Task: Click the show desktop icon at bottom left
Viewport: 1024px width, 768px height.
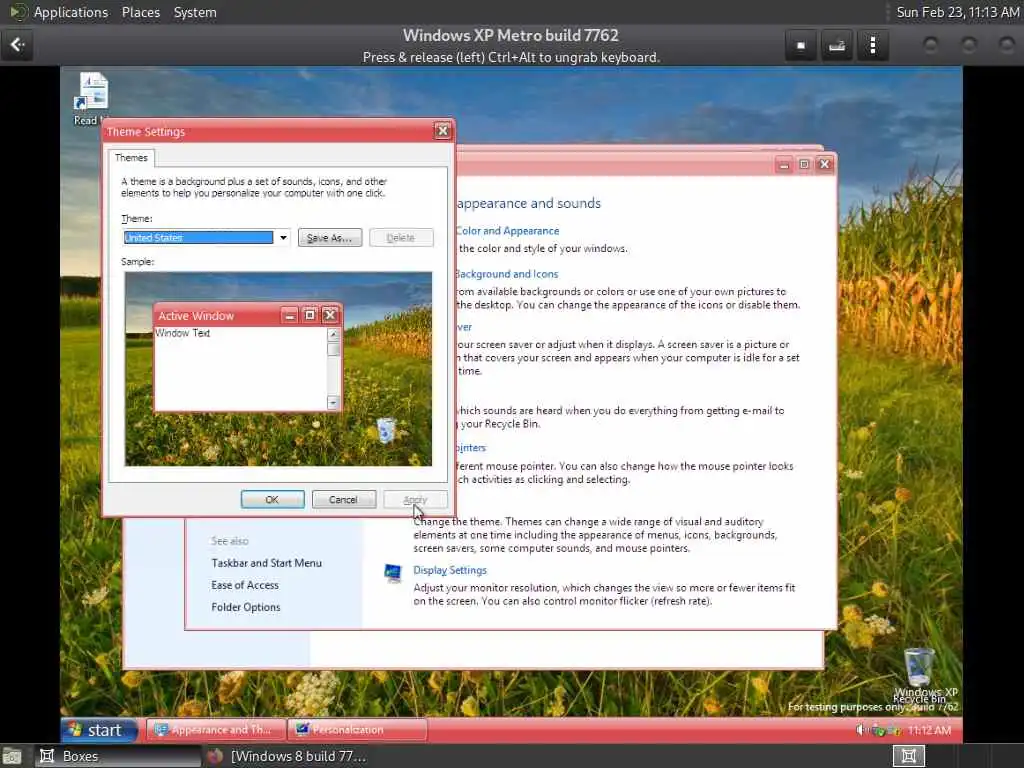Action: point(12,756)
